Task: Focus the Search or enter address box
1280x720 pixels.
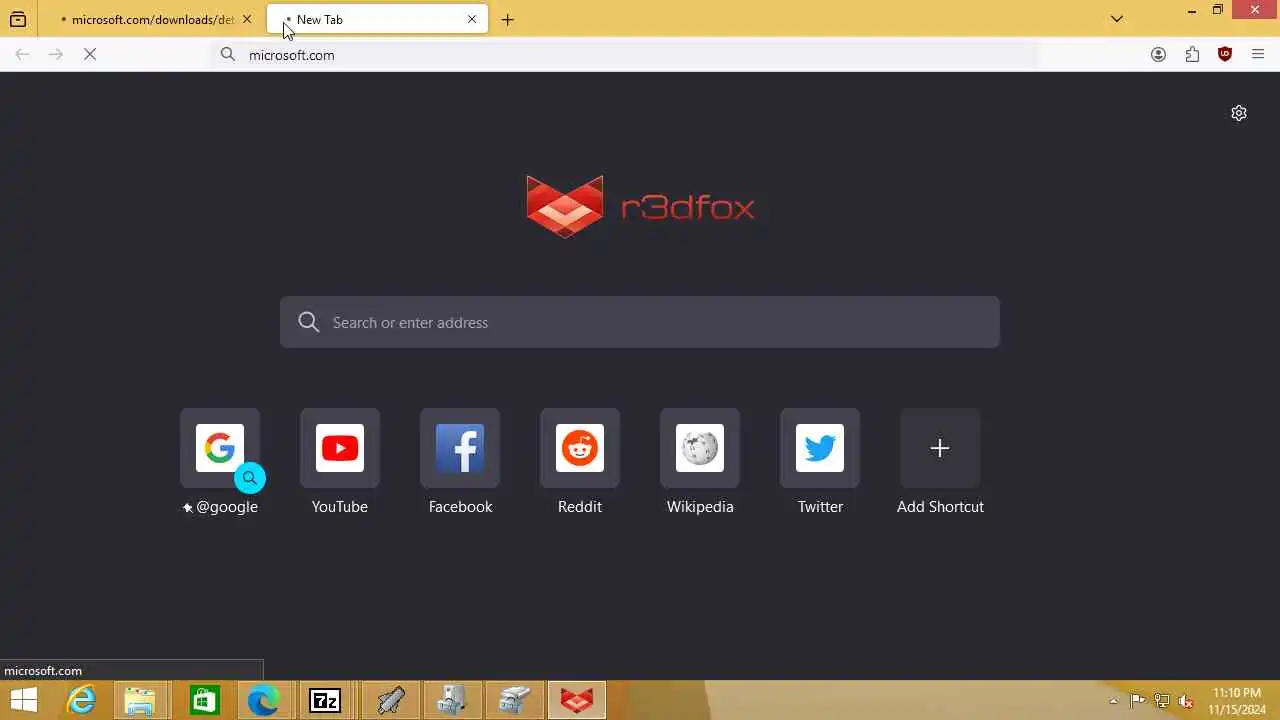Action: tap(640, 322)
